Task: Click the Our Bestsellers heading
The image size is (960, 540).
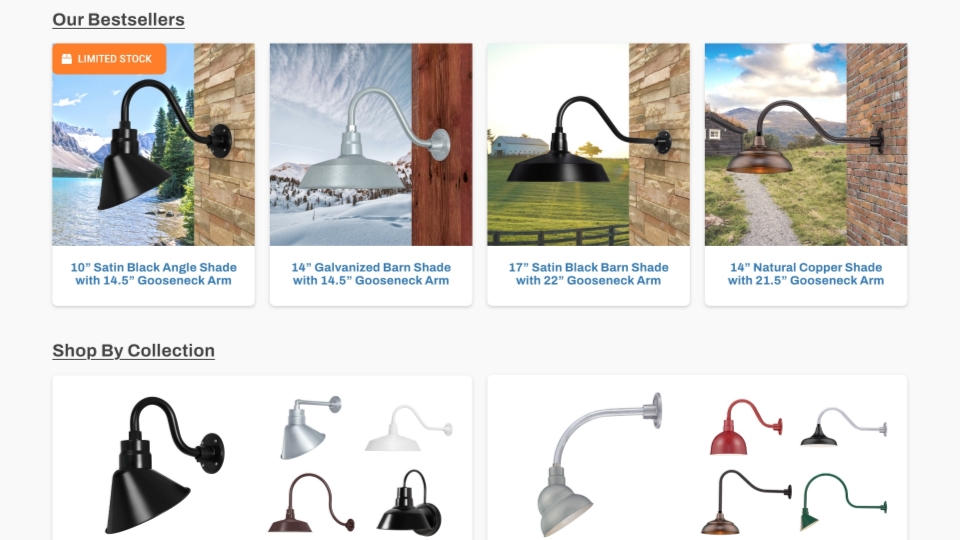Action: click(118, 20)
